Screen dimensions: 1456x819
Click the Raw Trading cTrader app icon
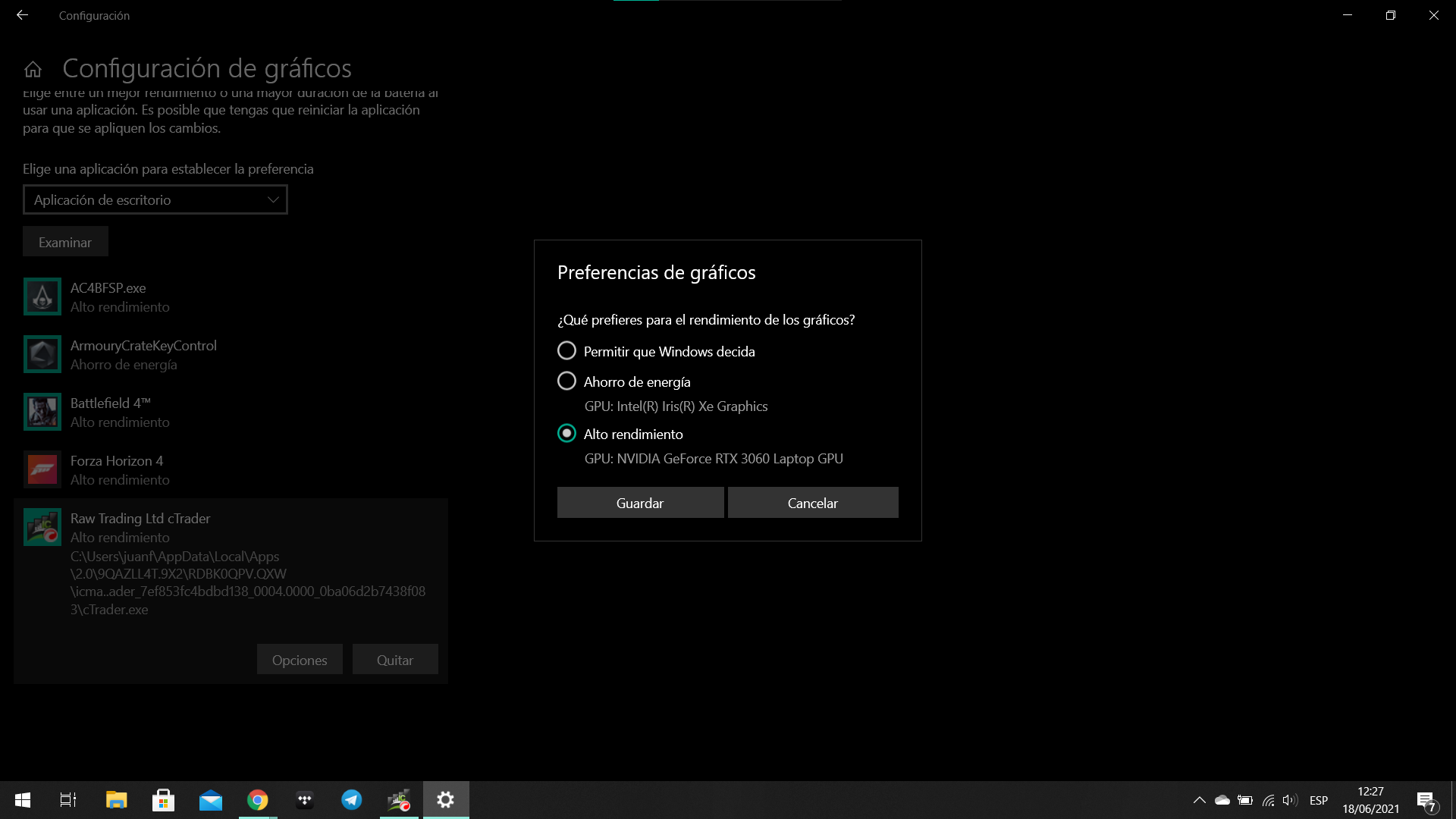(x=42, y=527)
